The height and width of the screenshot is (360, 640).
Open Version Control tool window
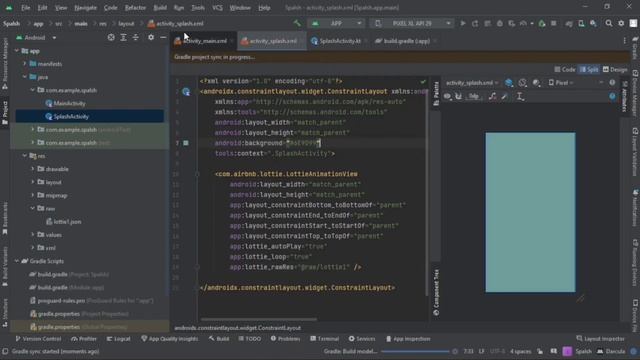coord(38,339)
